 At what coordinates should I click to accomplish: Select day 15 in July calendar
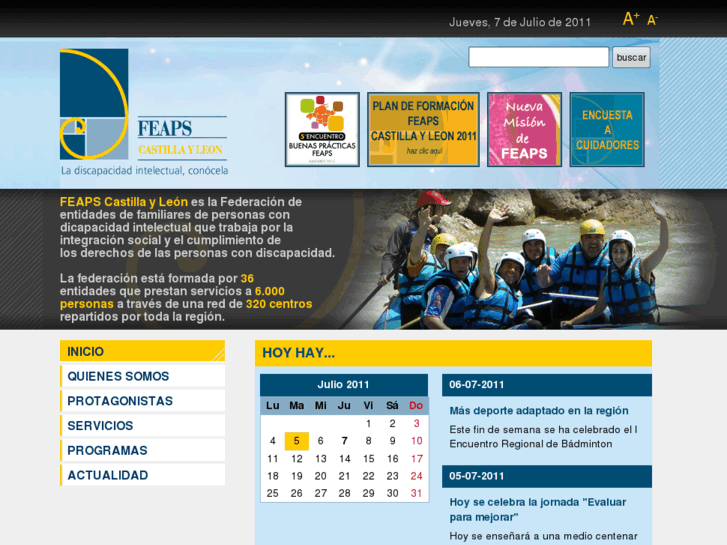(x=369, y=459)
